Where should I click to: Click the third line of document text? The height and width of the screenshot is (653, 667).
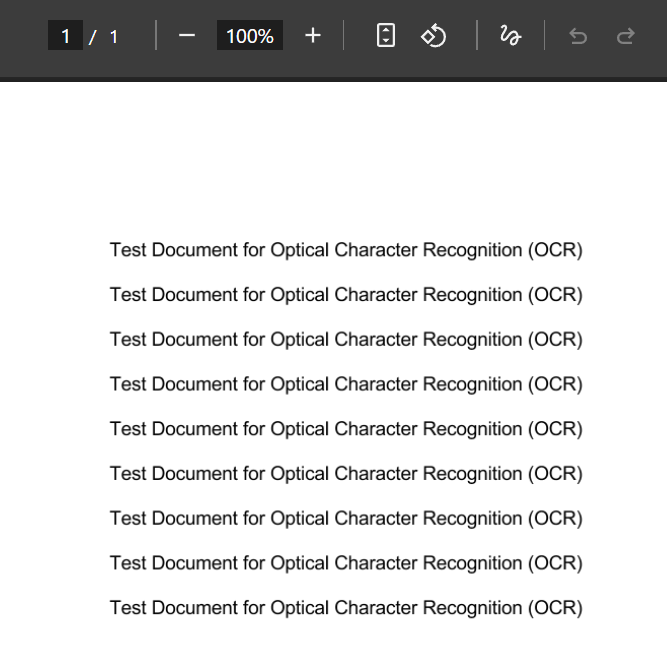345,340
